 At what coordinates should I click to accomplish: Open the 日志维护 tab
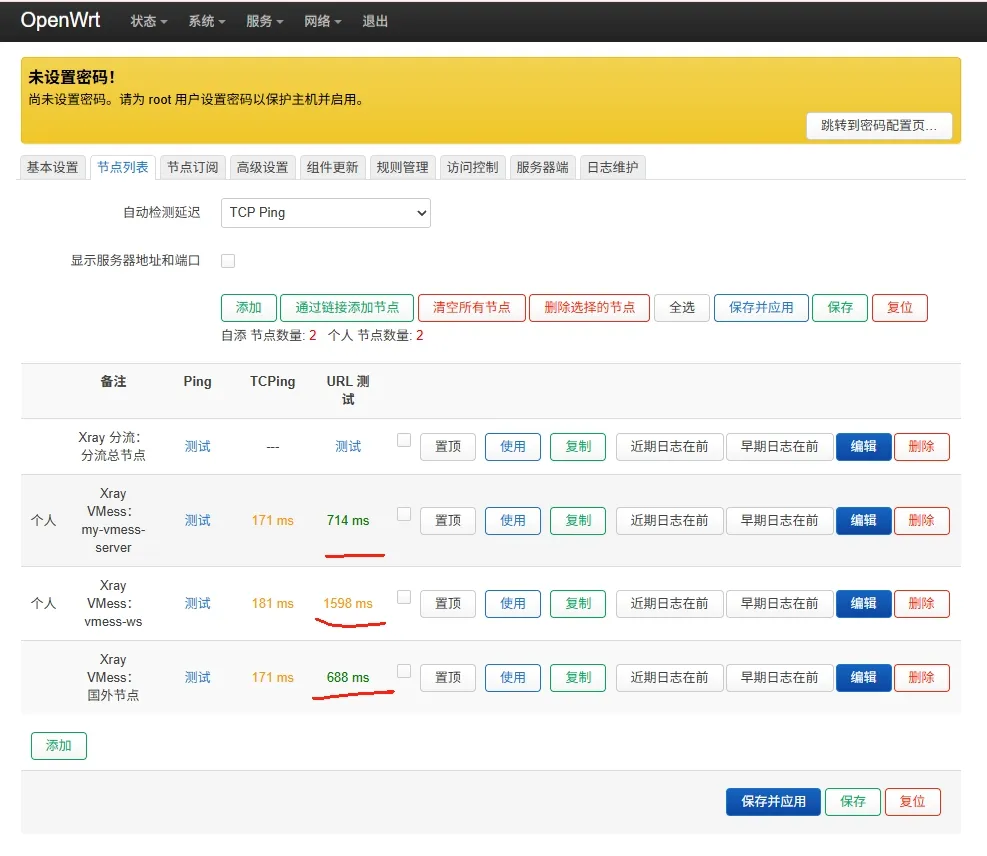(x=612, y=167)
